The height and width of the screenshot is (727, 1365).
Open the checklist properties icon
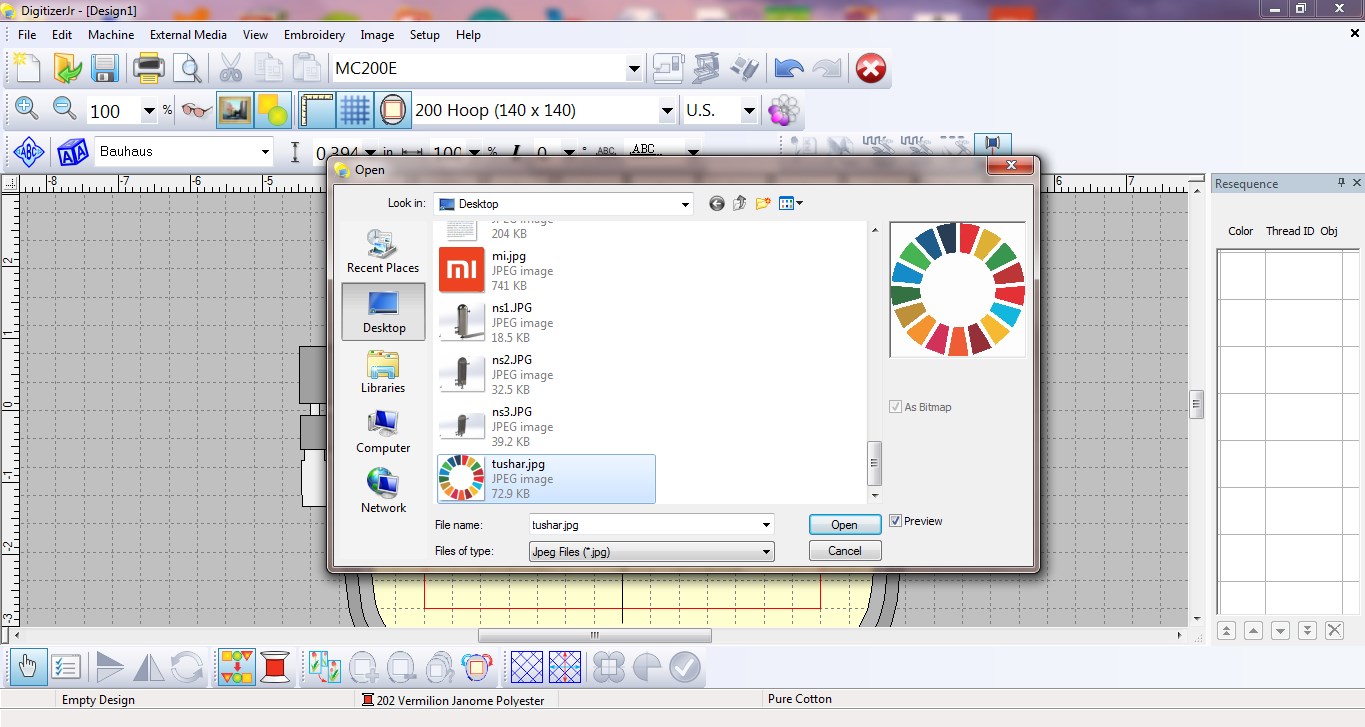(x=66, y=666)
